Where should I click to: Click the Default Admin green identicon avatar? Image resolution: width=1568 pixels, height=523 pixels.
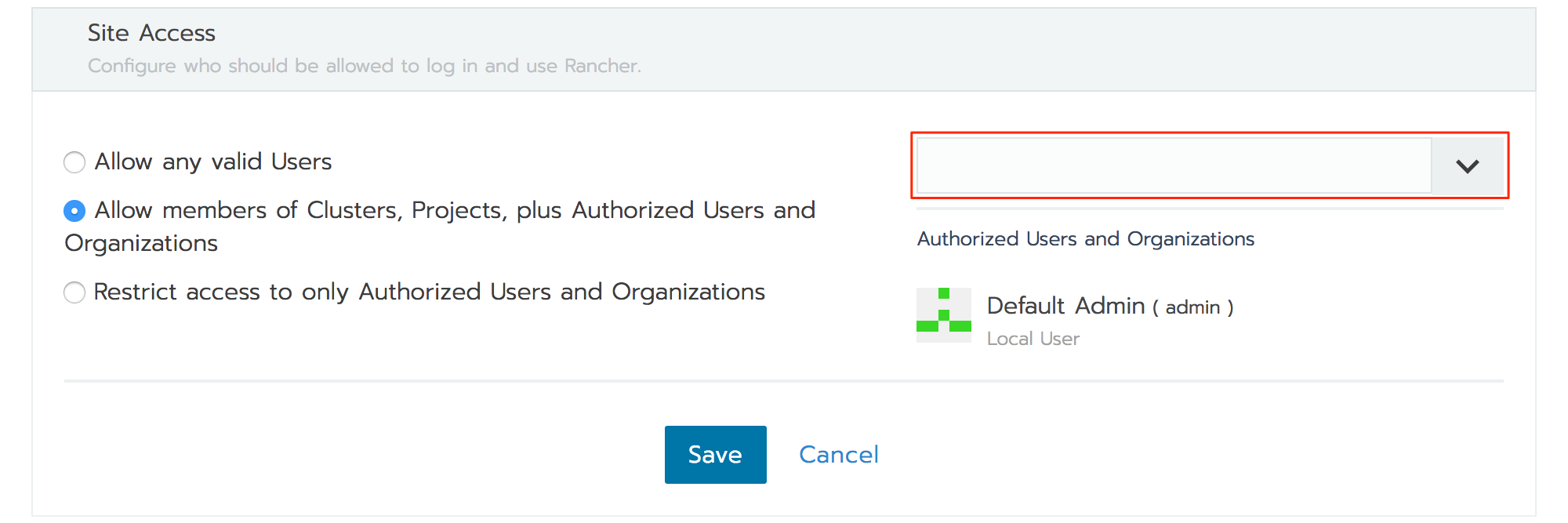(943, 315)
